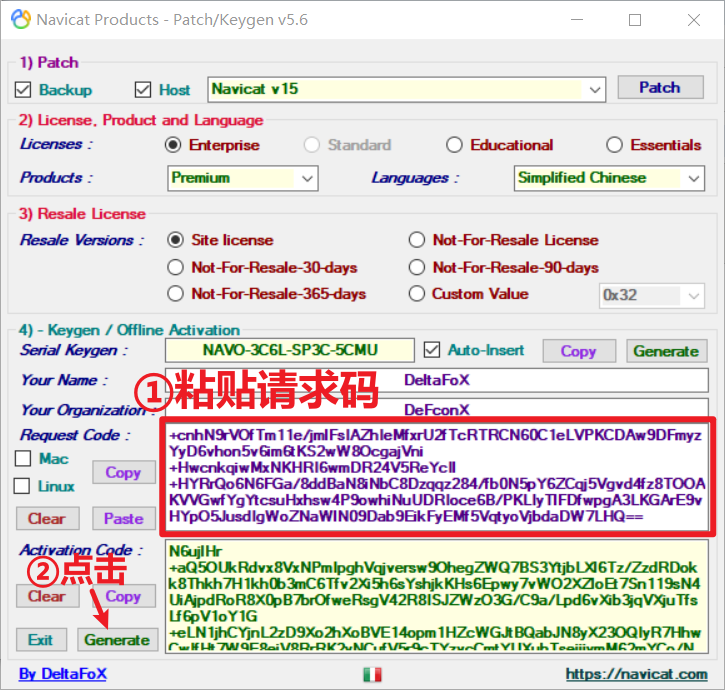Select the Essentials license option
The height and width of the screenshot is (690, 725).
614,145
